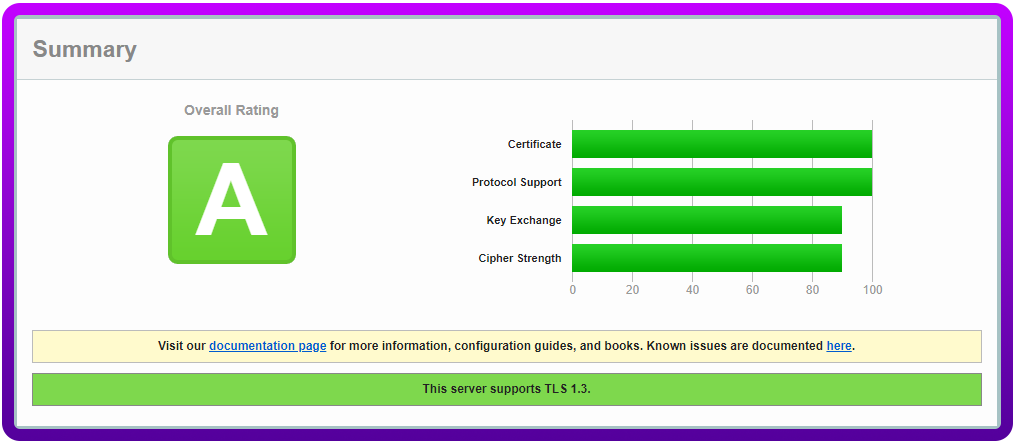Click the Certificate score bar
Image resolution: width=1015 pixels, height=445 pixels.
[721, 144]
